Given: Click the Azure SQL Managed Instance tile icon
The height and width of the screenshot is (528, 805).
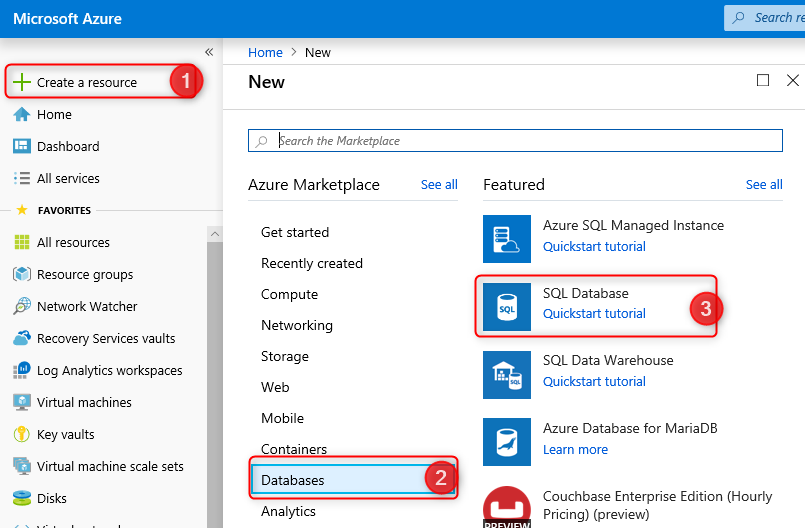Looking at the screenshot, I should point(507,239).
